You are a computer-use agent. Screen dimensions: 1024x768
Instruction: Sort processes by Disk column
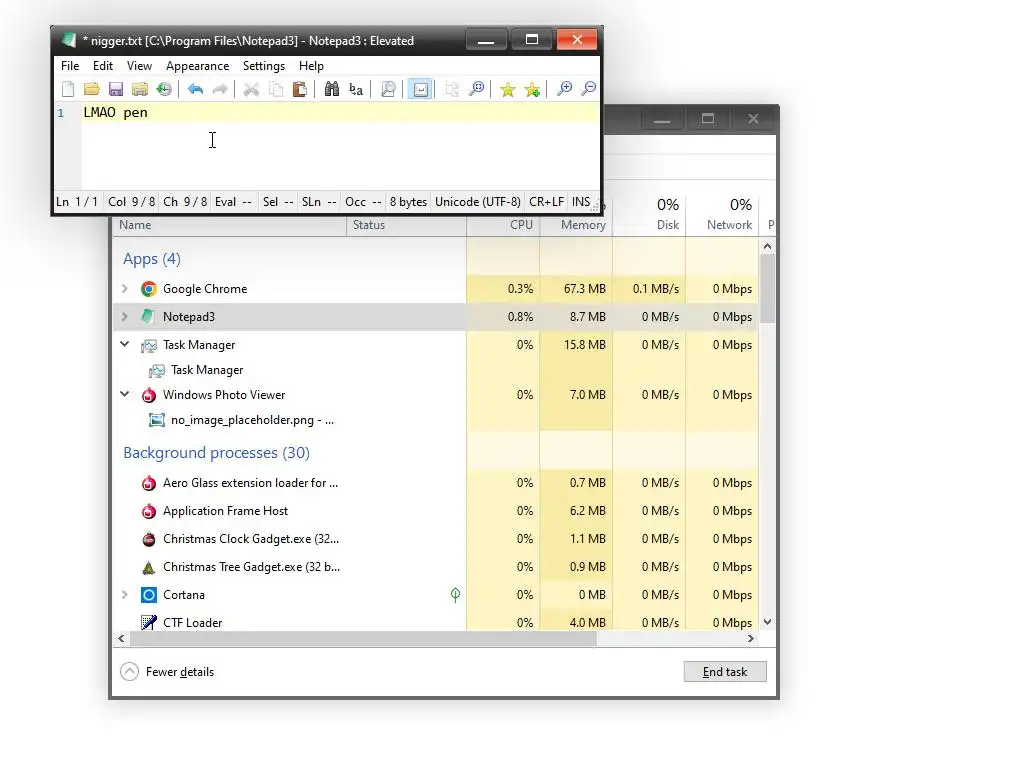point(649,216)
